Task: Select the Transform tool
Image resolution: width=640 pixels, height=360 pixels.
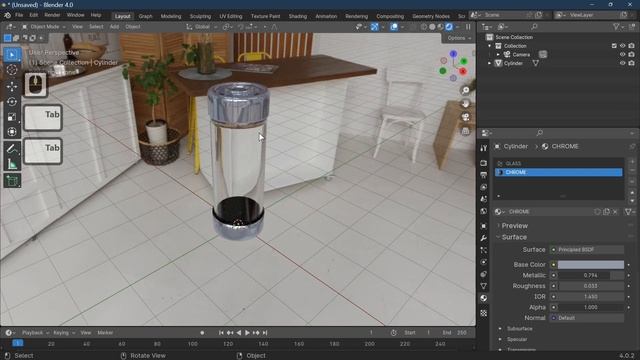Action: 12,132
